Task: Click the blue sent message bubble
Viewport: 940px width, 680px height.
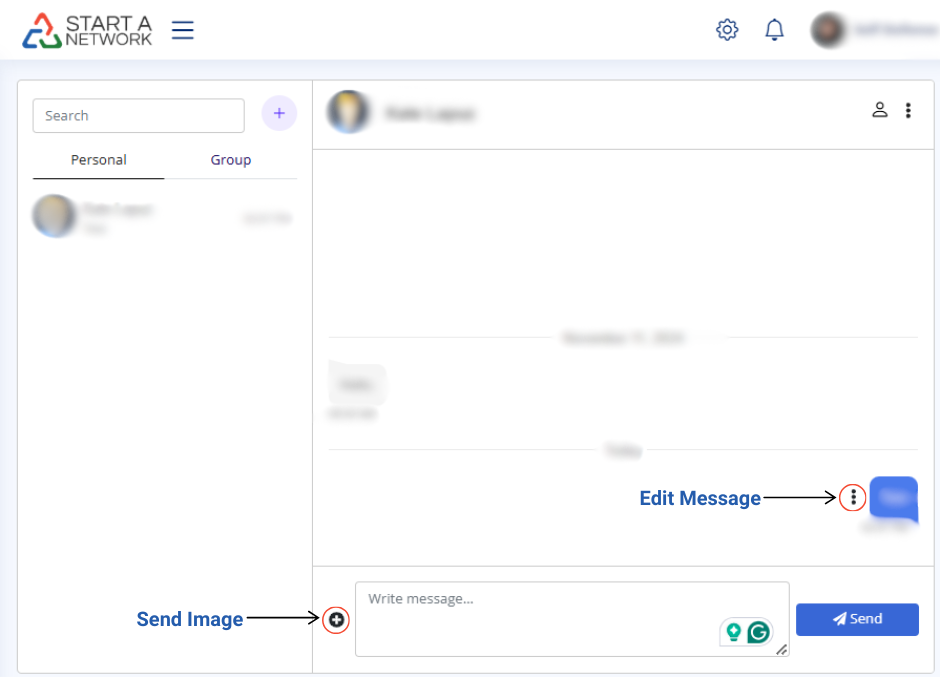Action: point(894,497)
